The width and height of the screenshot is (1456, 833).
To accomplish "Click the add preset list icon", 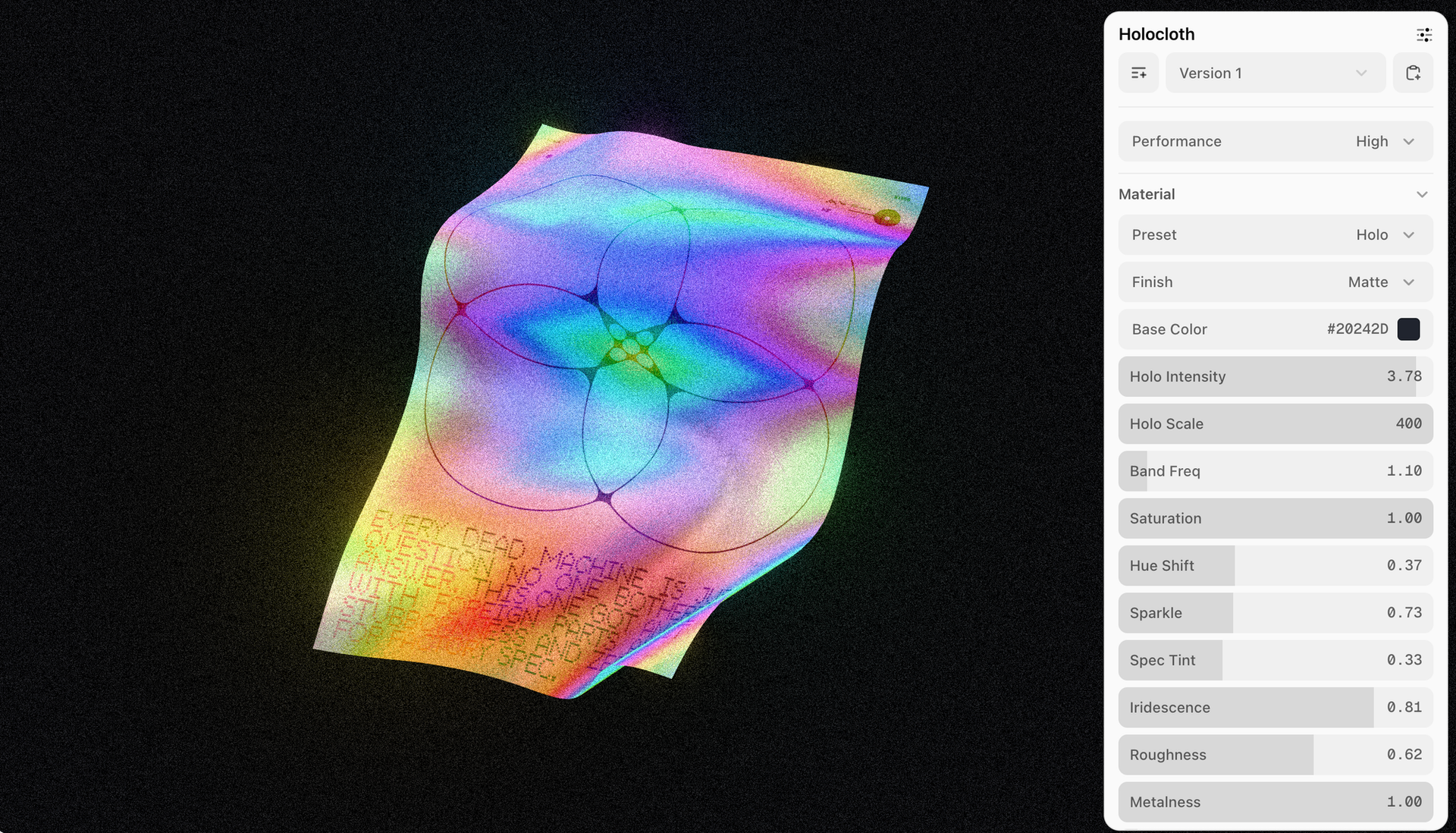I will click(1138, 73).
